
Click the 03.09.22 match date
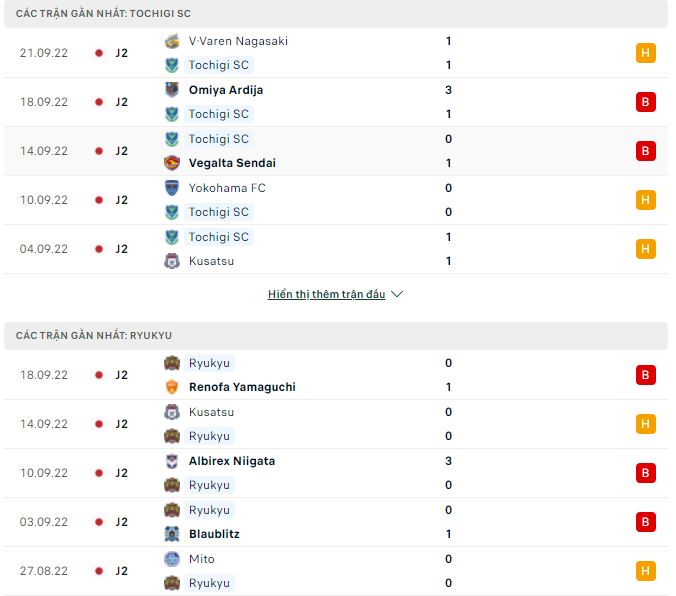(44, 522)
